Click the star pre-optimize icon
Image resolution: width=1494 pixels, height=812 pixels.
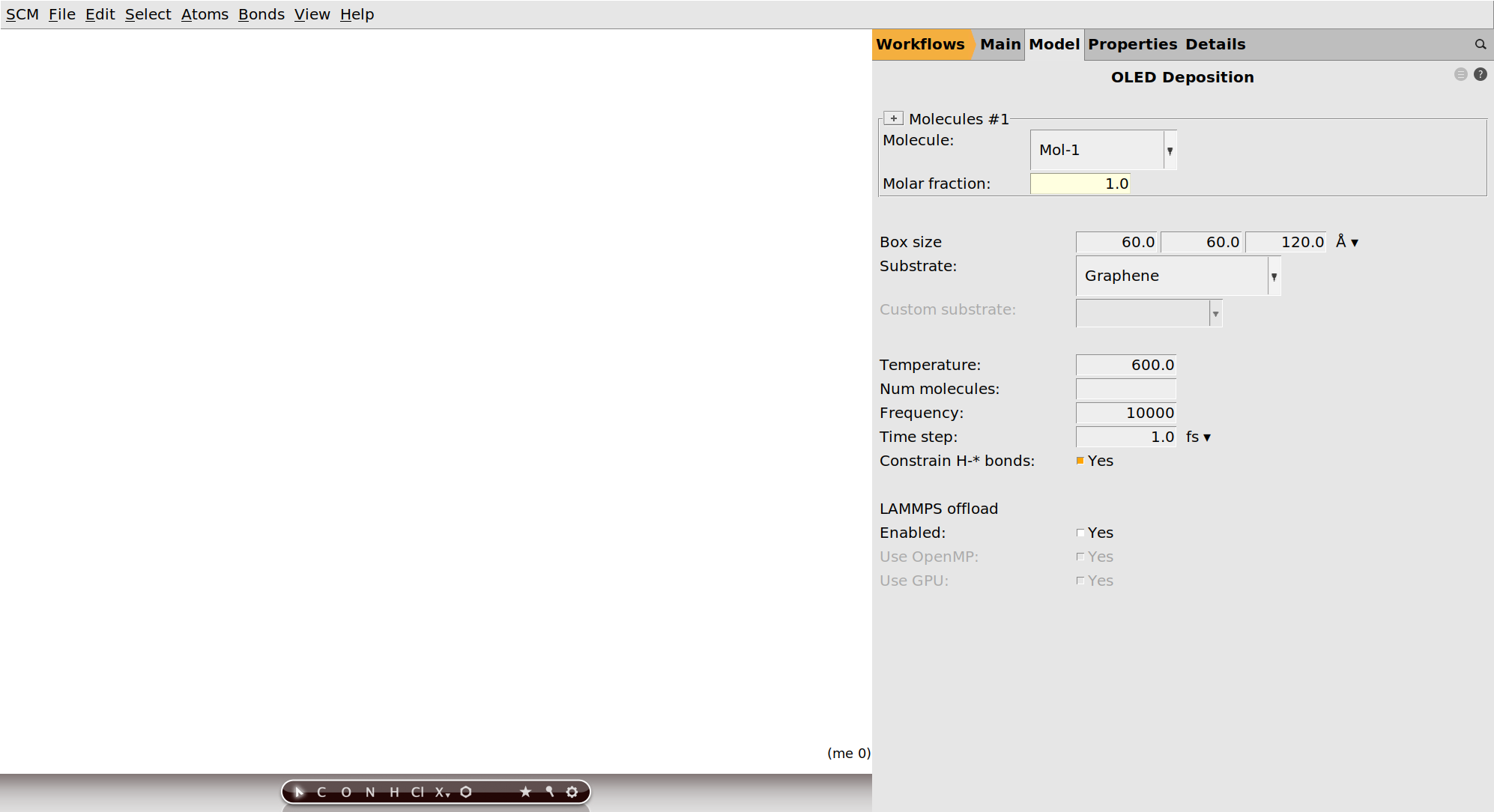[525, 792]
